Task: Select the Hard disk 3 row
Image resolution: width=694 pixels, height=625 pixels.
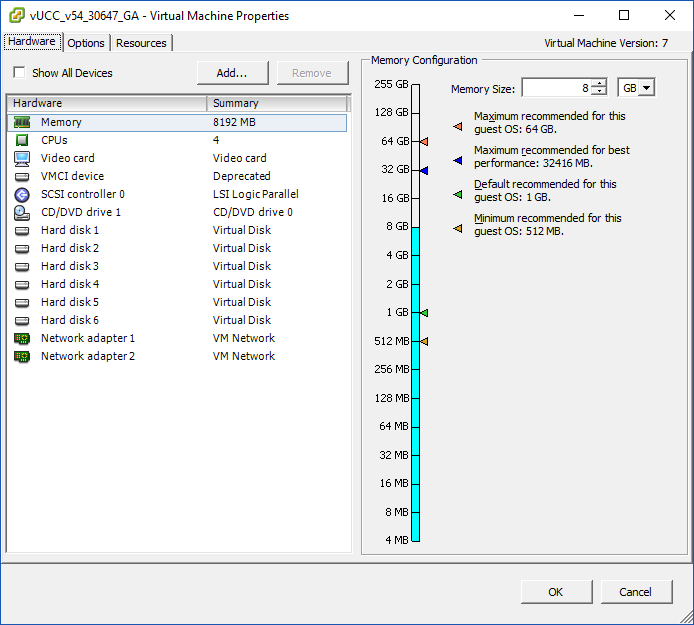Action: pyautogui.click(x=177, y=267)
